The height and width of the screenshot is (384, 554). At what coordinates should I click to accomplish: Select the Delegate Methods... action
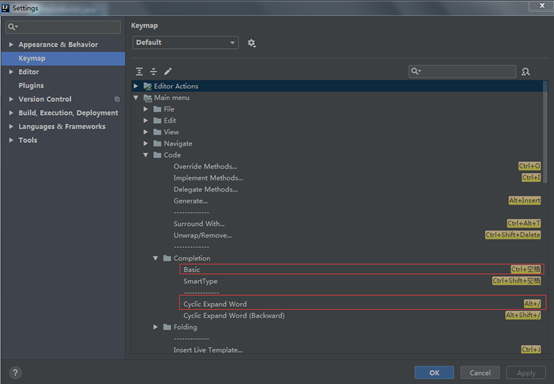[x=206, y=189]
